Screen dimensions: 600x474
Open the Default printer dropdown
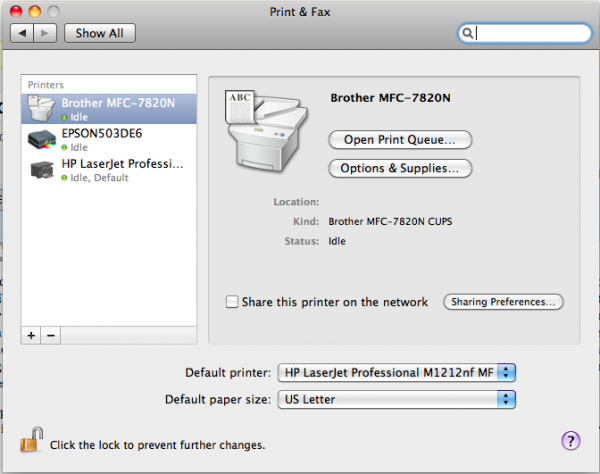point(396,373)
